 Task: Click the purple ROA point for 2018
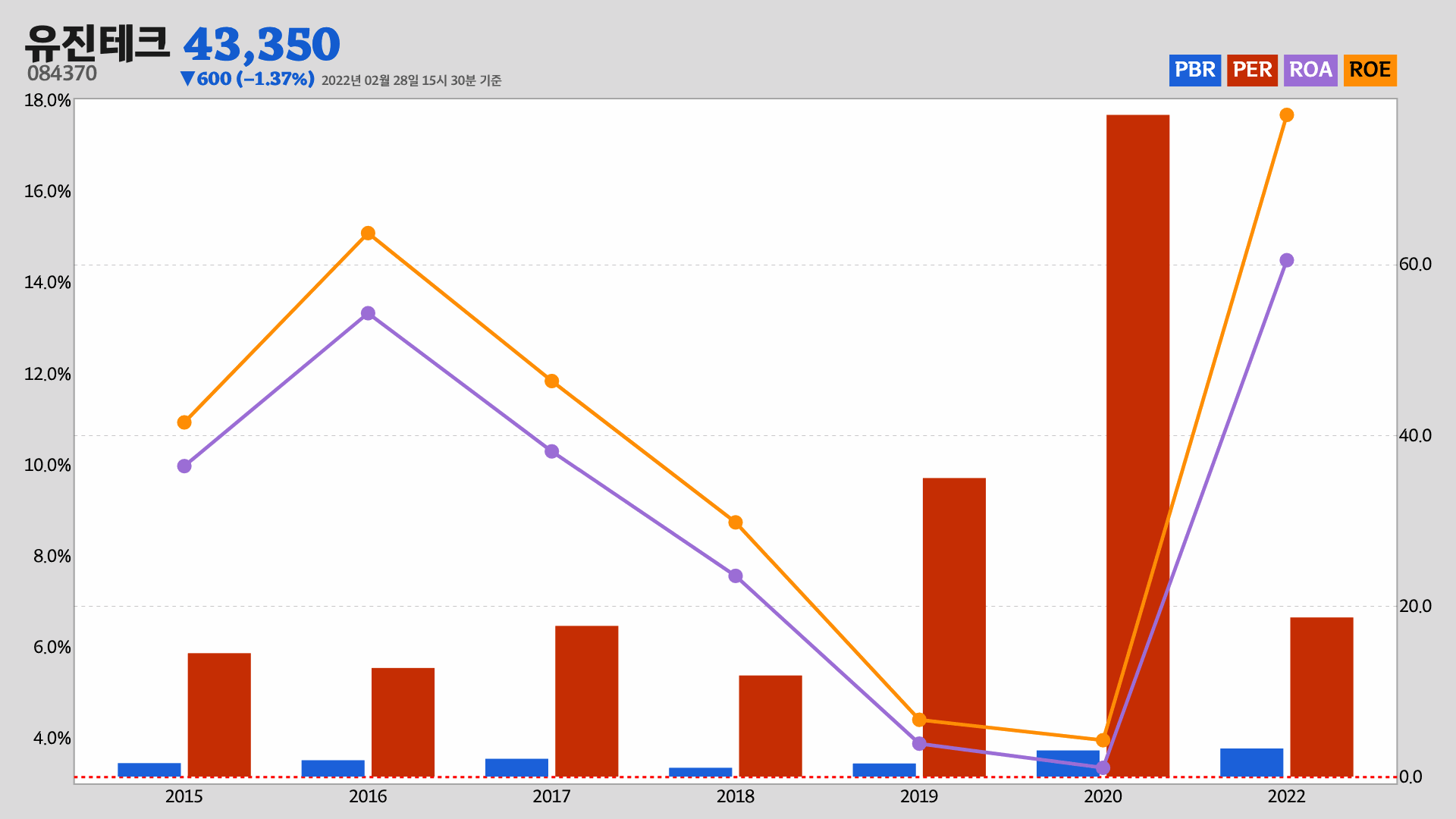tap(736, 576)
